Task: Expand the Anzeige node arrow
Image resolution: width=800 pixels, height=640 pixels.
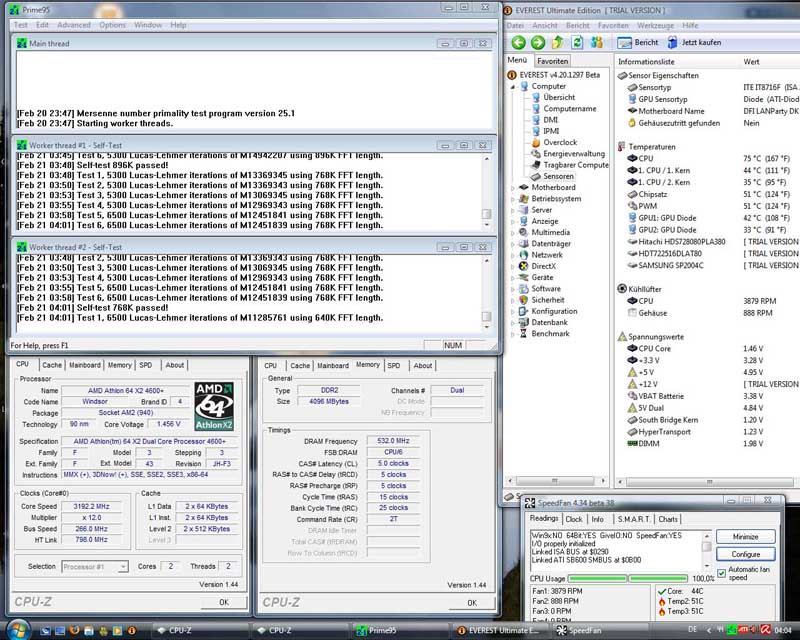Action: (x=513, y=221)
